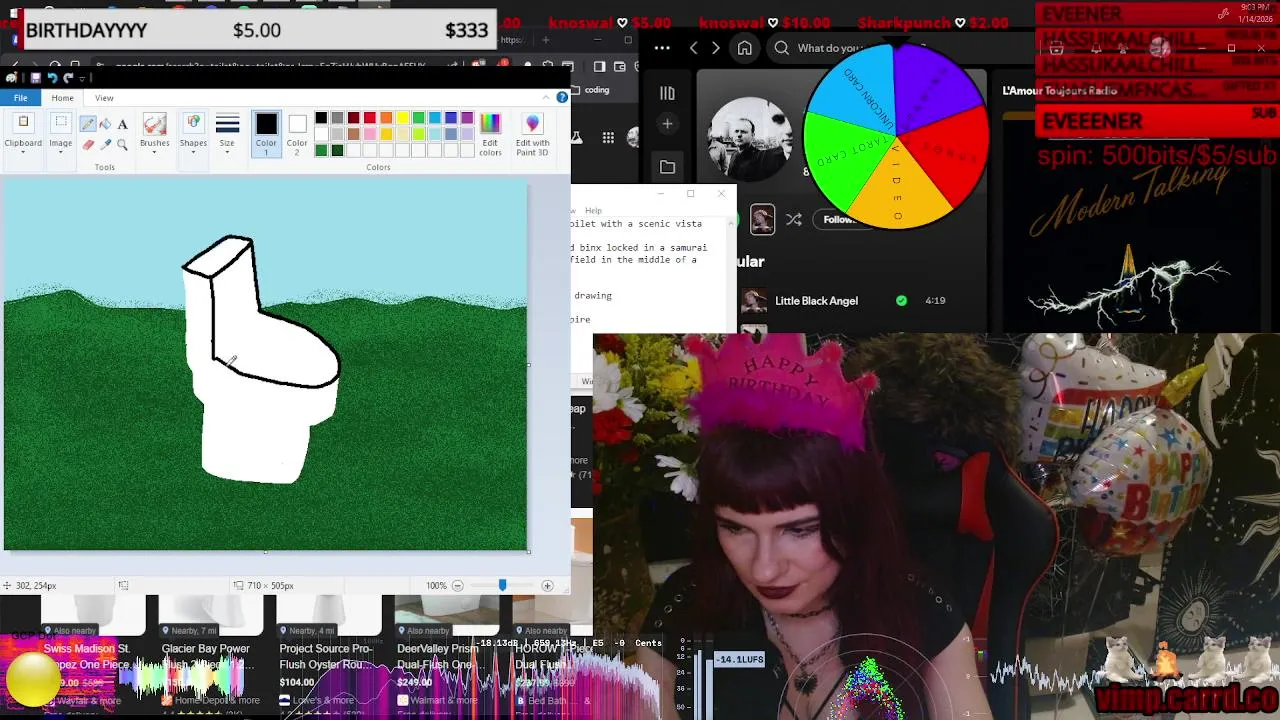Zoom out with Paint status bar minus

point(458,586)
